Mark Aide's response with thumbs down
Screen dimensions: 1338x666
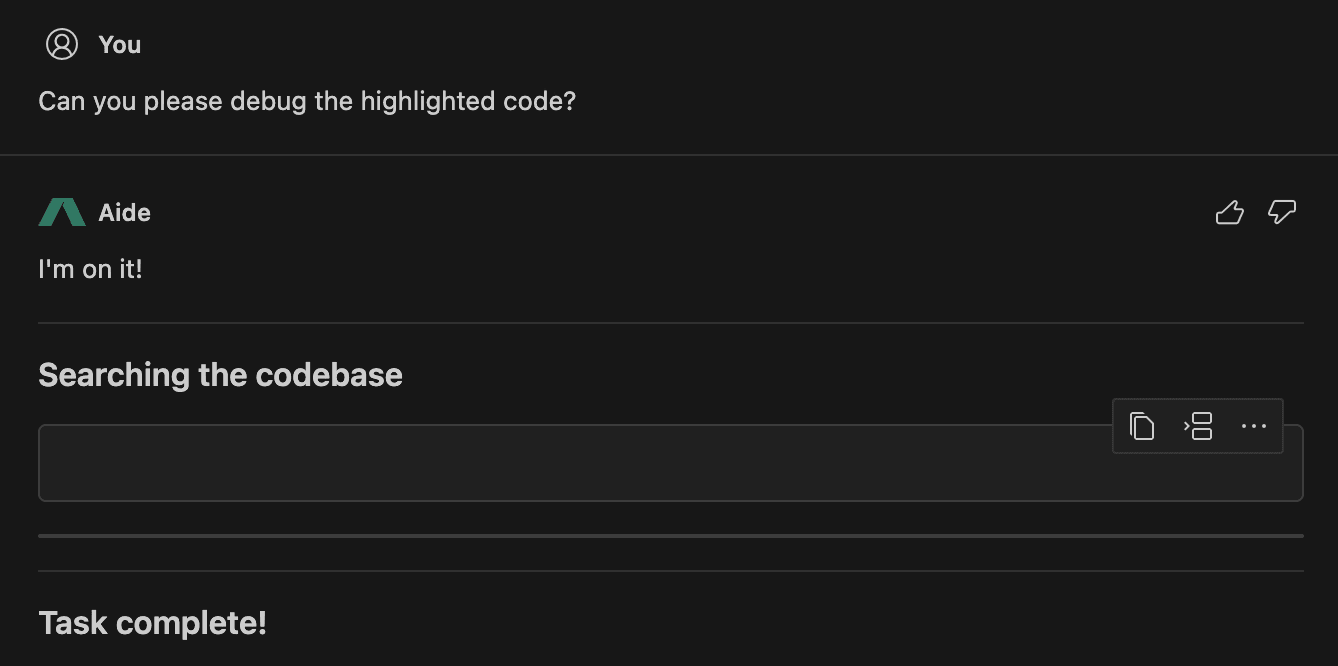(x=1282, y=212)
